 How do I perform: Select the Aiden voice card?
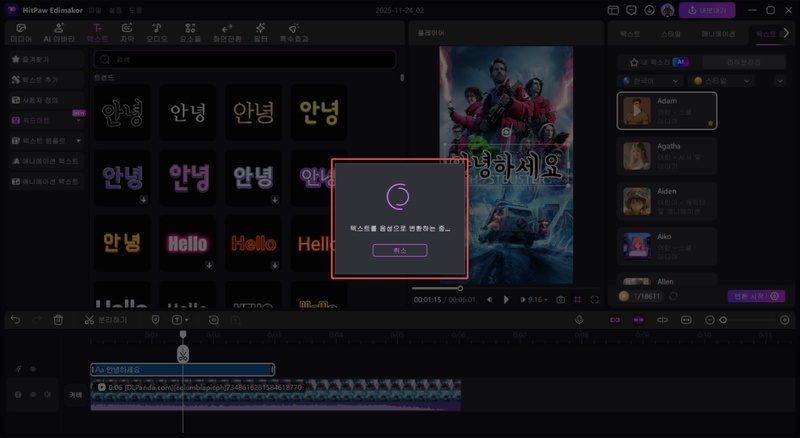[667, 201]
